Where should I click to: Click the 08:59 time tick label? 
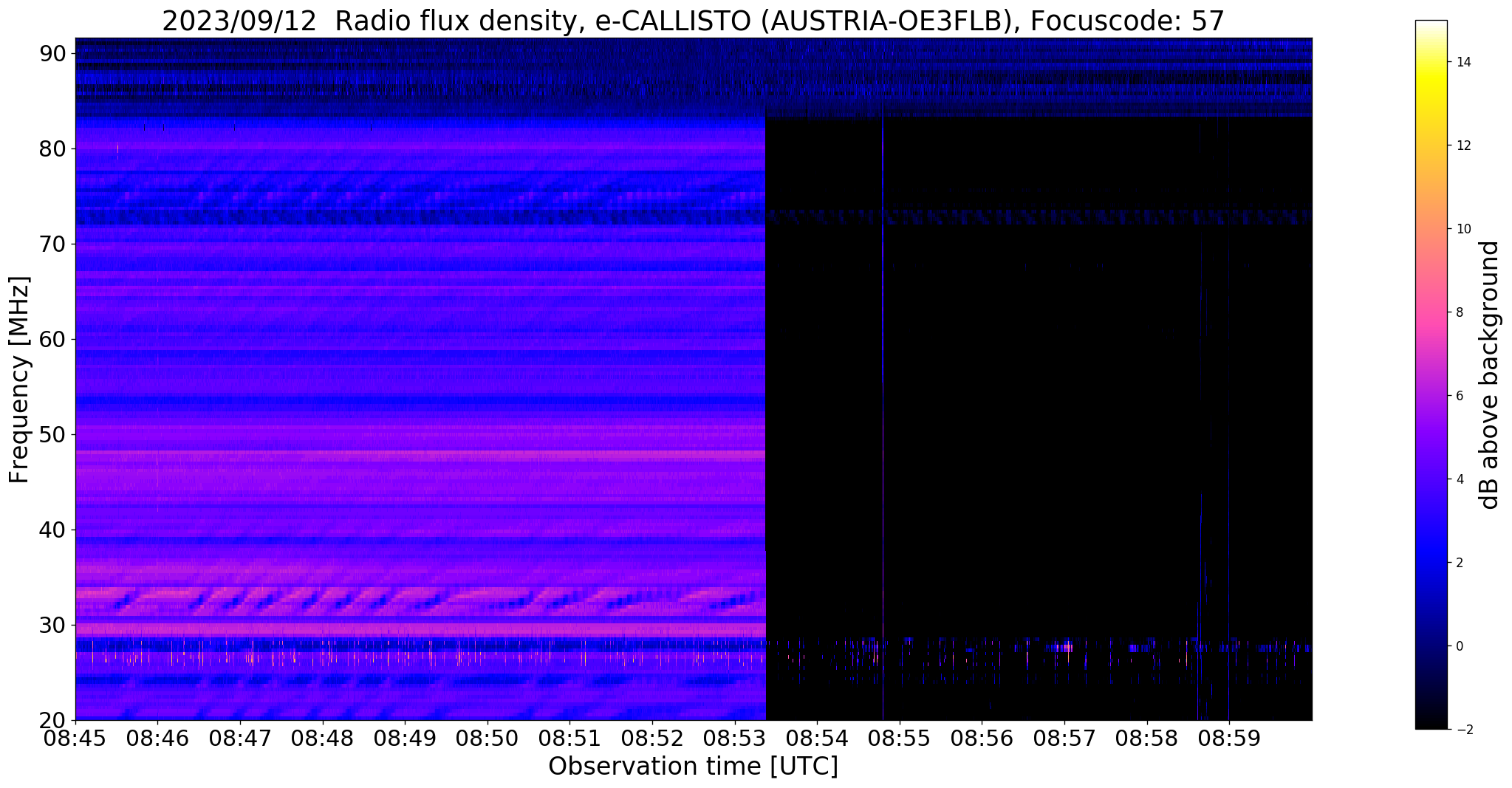click(1229, 739)
